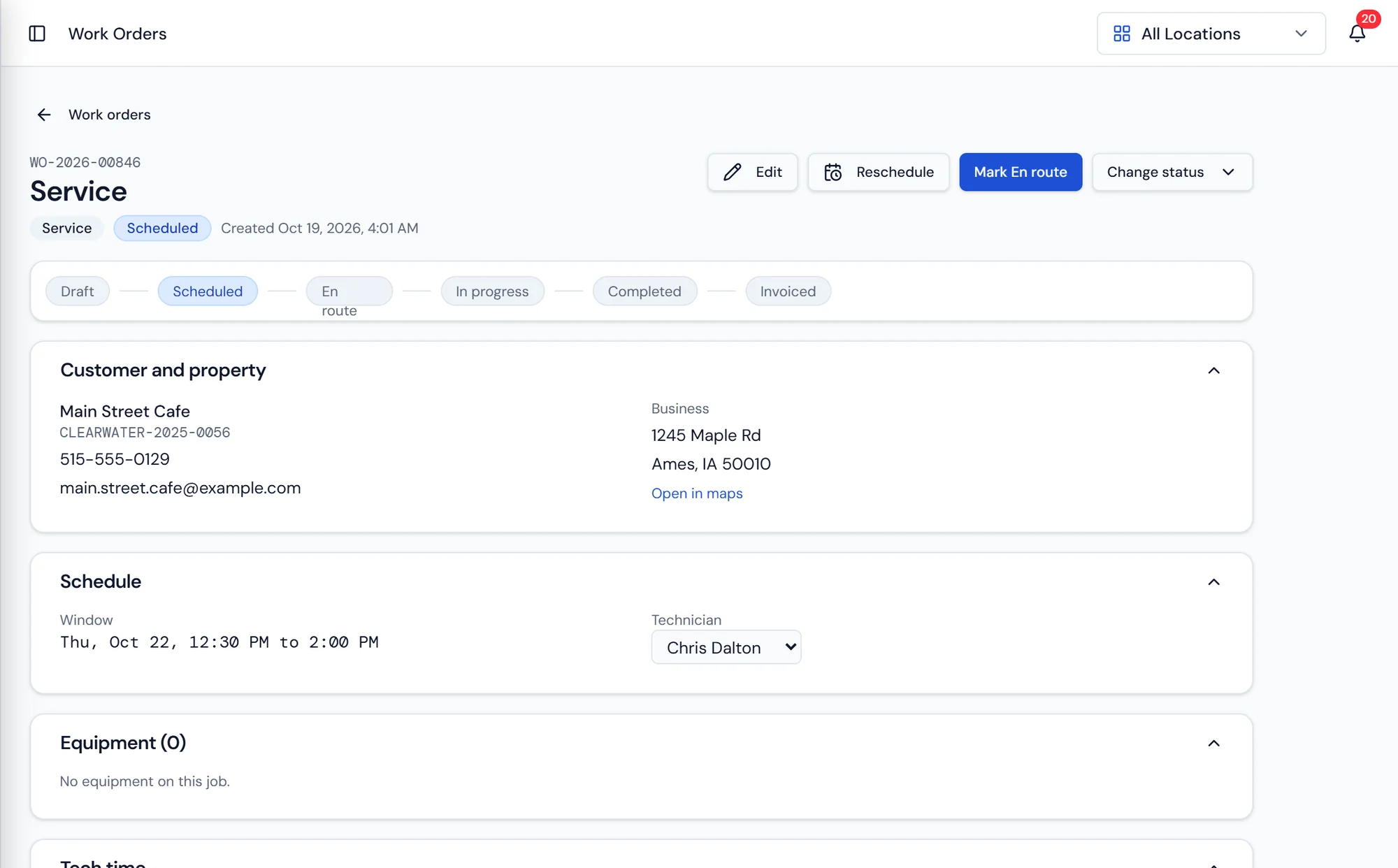The width and height of the screenshot is (1398, 868).
Task: Toggle the sidebar panel icon
Action: click(x=37, y=34)
